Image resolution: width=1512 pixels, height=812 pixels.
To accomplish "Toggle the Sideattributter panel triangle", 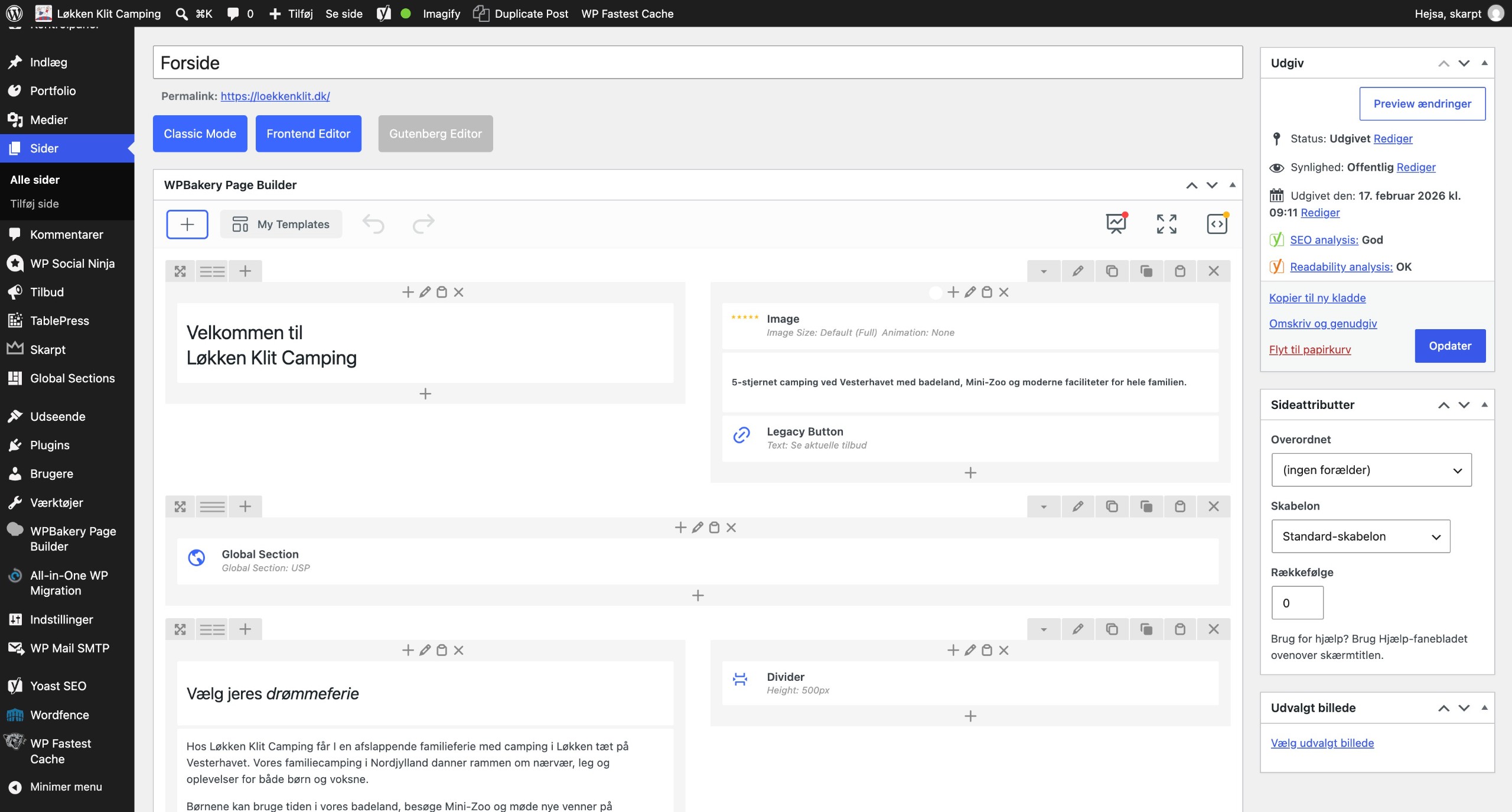I will point(1484,404).
